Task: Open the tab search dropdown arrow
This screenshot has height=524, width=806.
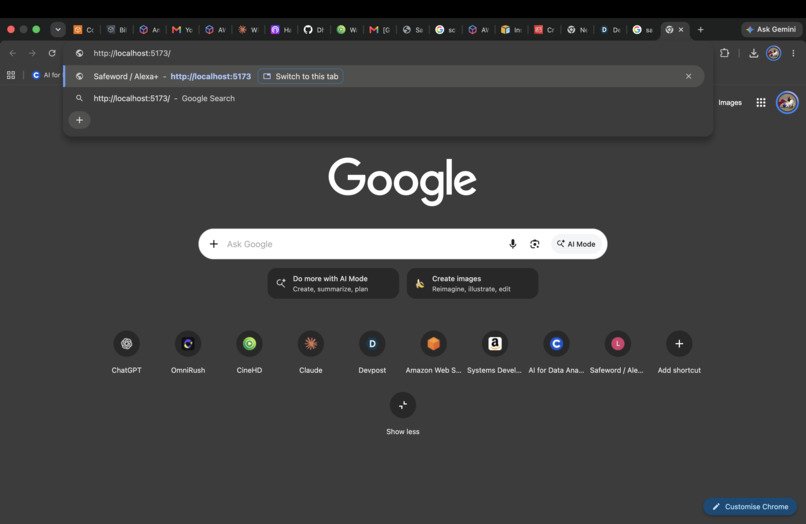Action: click(58, 30)
